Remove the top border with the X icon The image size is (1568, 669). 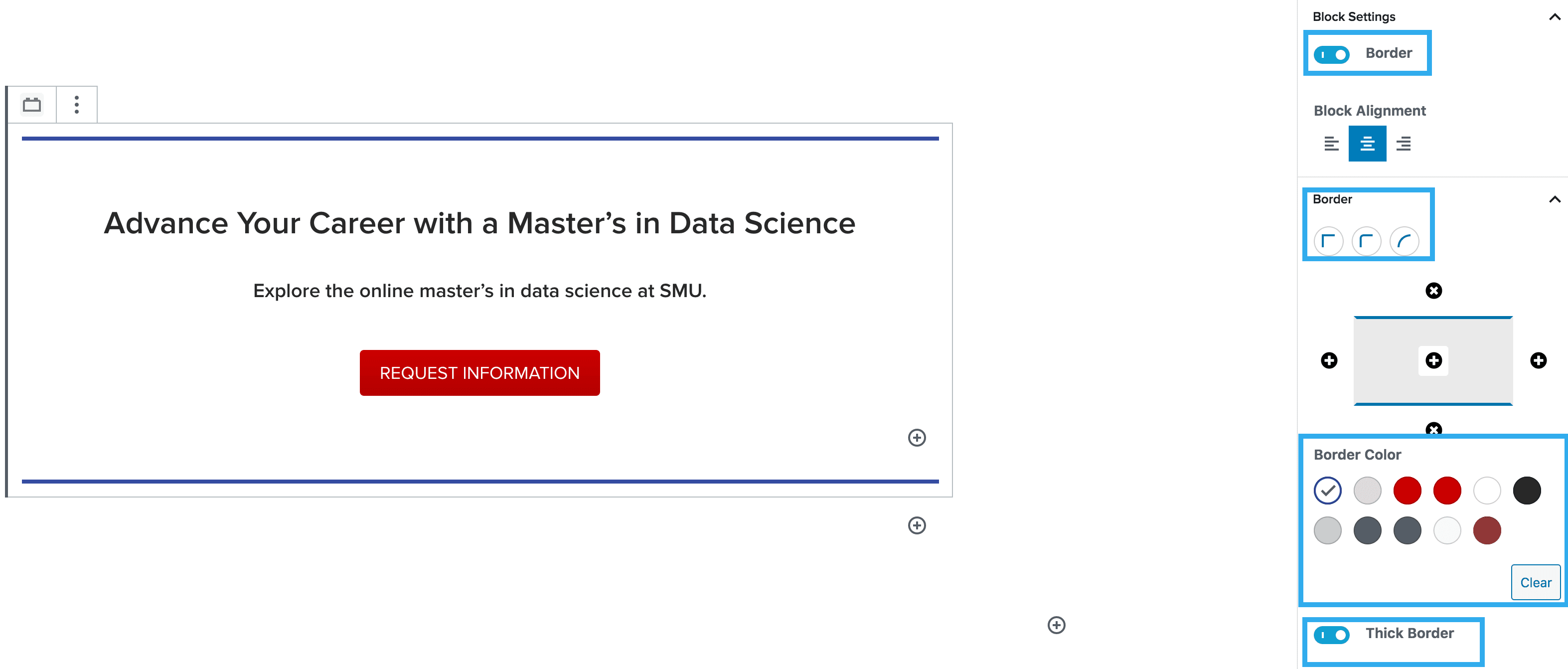tap(1433, 290)
